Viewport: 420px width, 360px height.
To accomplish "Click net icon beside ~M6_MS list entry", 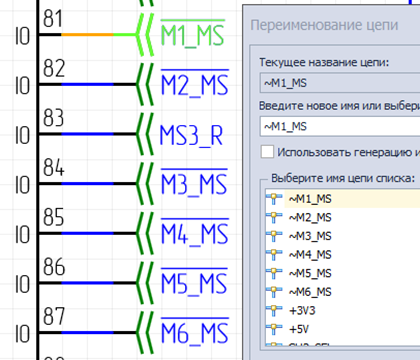I will tap(274, 292).
